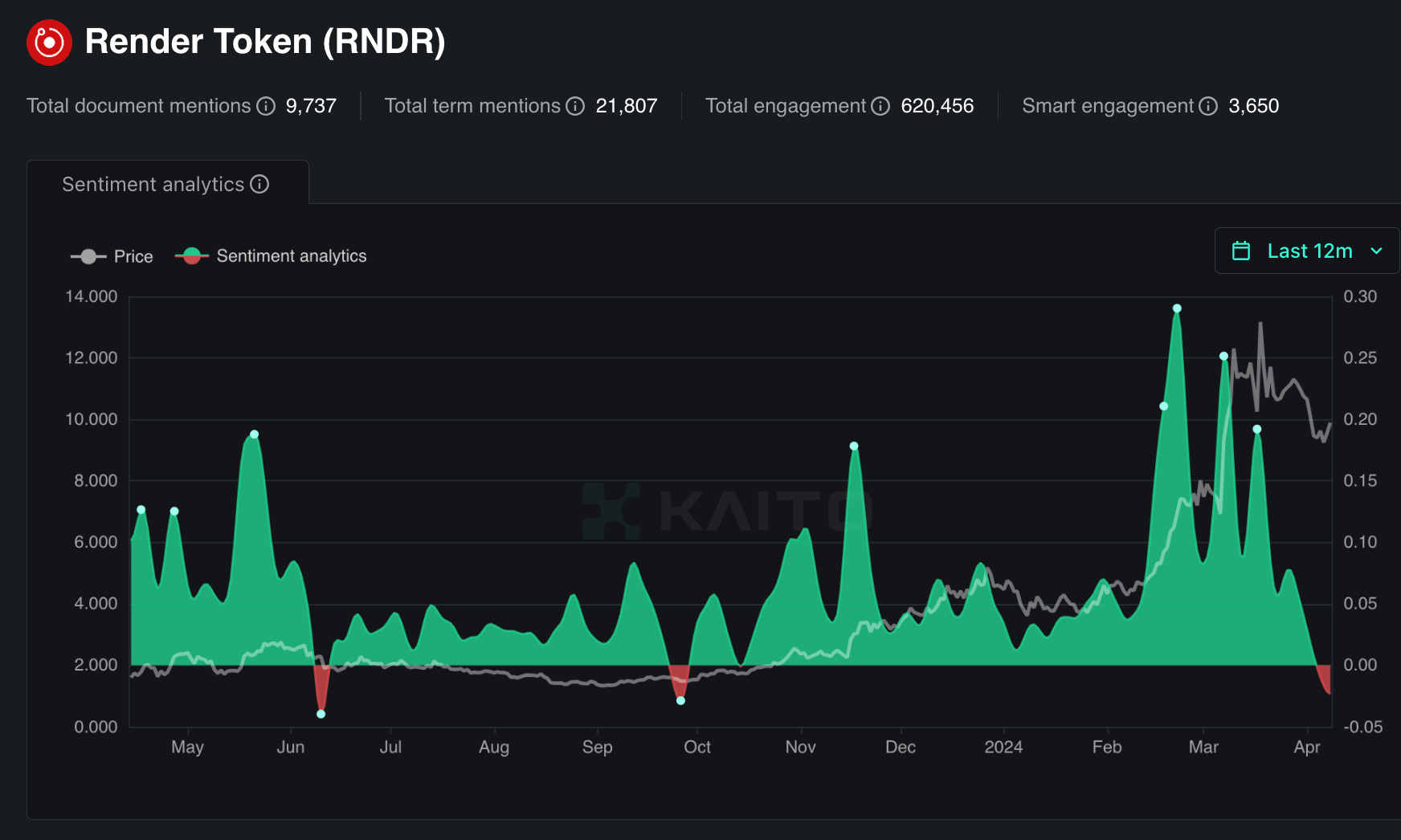Select the highest sentiment peak marker in late February
This screenshot has width=1401, height=840.
click(x=1177, y=308)
